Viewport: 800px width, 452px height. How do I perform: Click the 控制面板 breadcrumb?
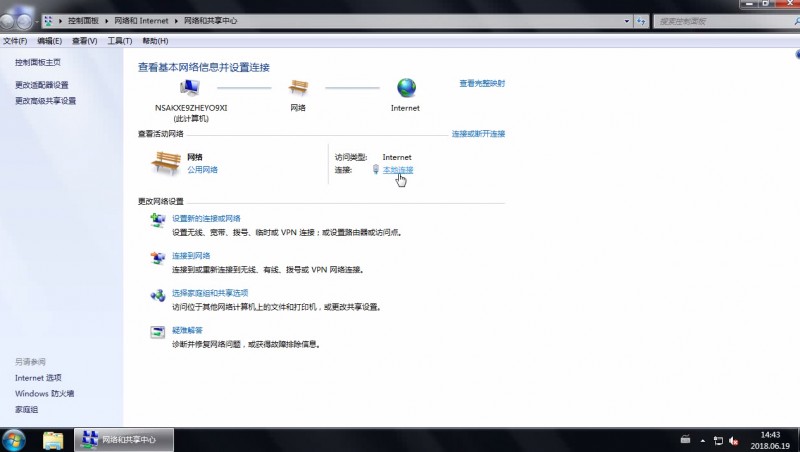[x=83, y=21]
